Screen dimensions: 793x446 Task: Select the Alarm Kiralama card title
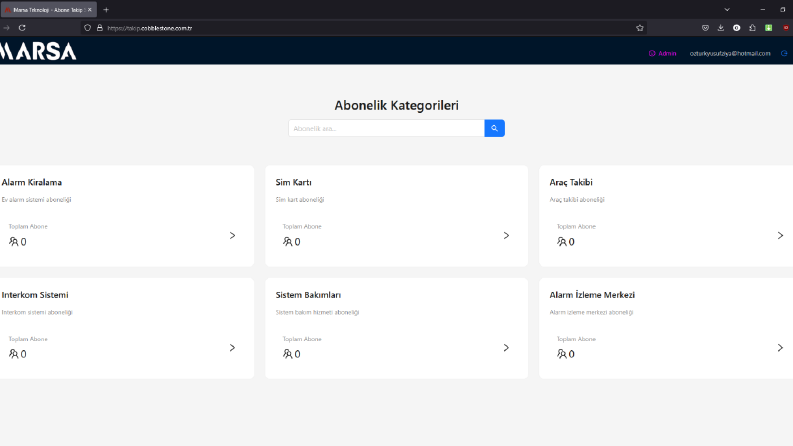pos(32,182)
